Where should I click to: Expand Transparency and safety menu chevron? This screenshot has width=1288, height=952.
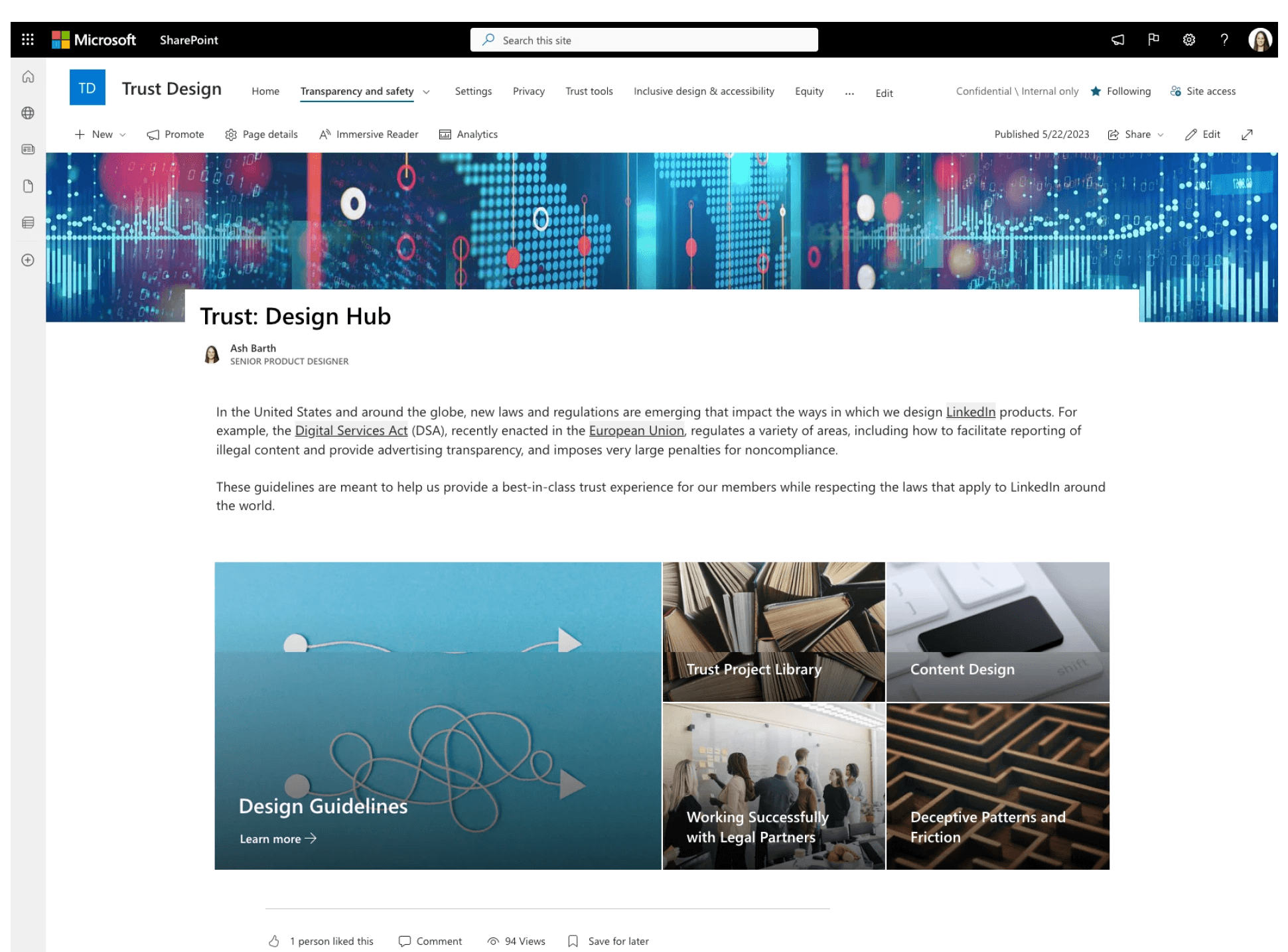point(426,92)
